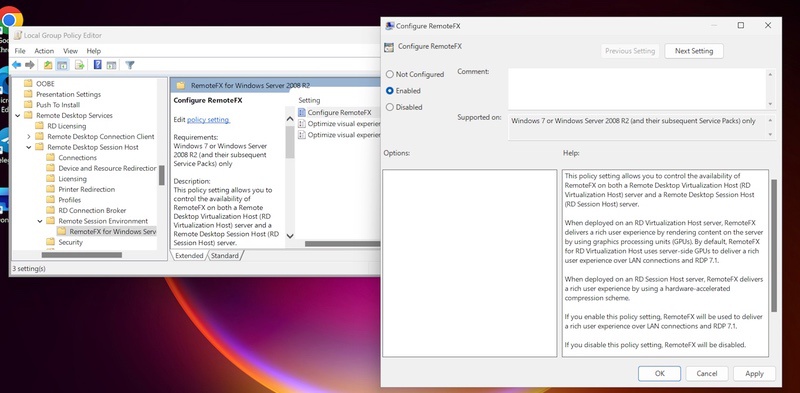The image size is (800, 393).
Task: Click the Printer Redirection folder icon
Action: point(50,189)
